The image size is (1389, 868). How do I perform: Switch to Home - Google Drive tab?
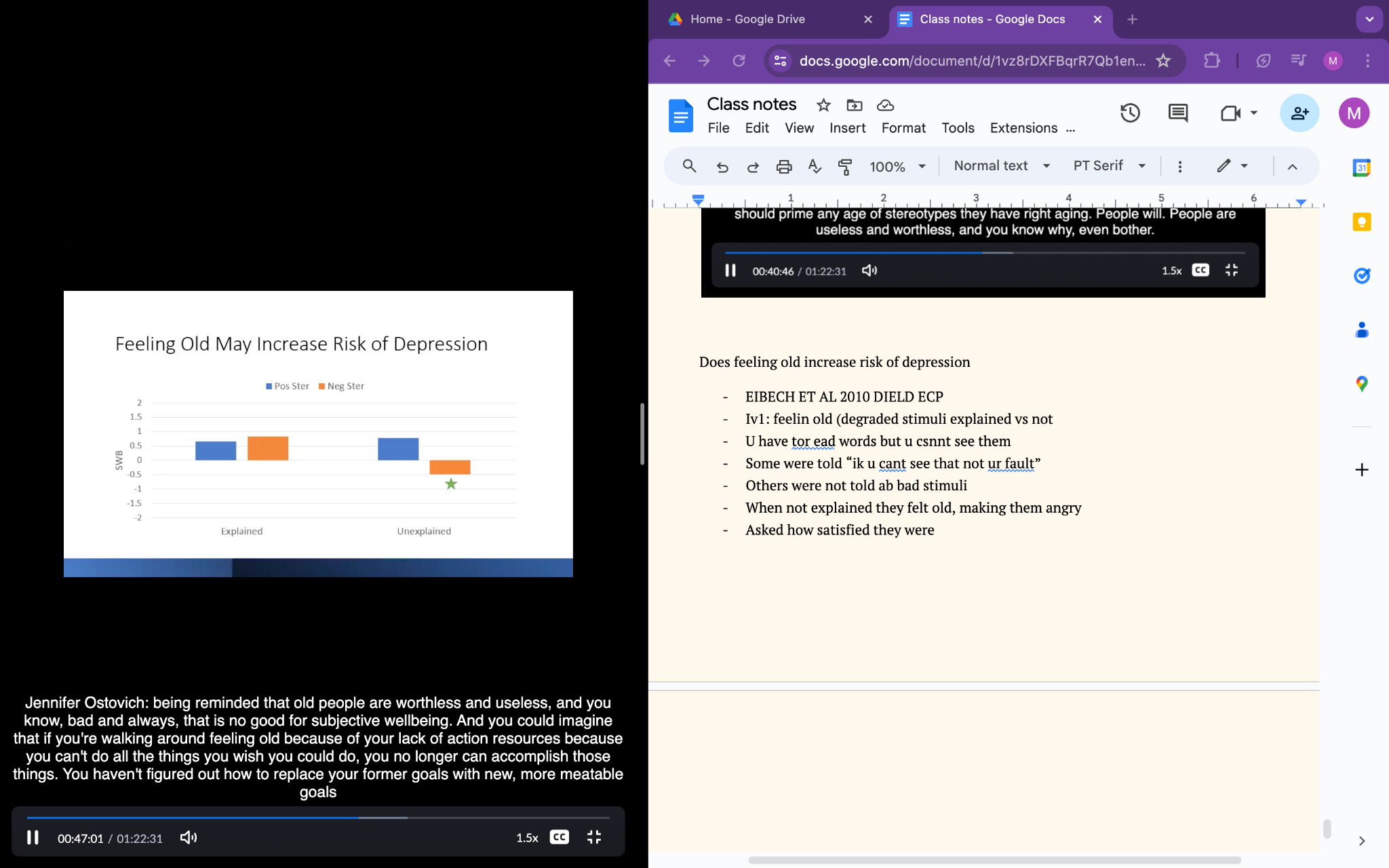(x=747, y=19)
